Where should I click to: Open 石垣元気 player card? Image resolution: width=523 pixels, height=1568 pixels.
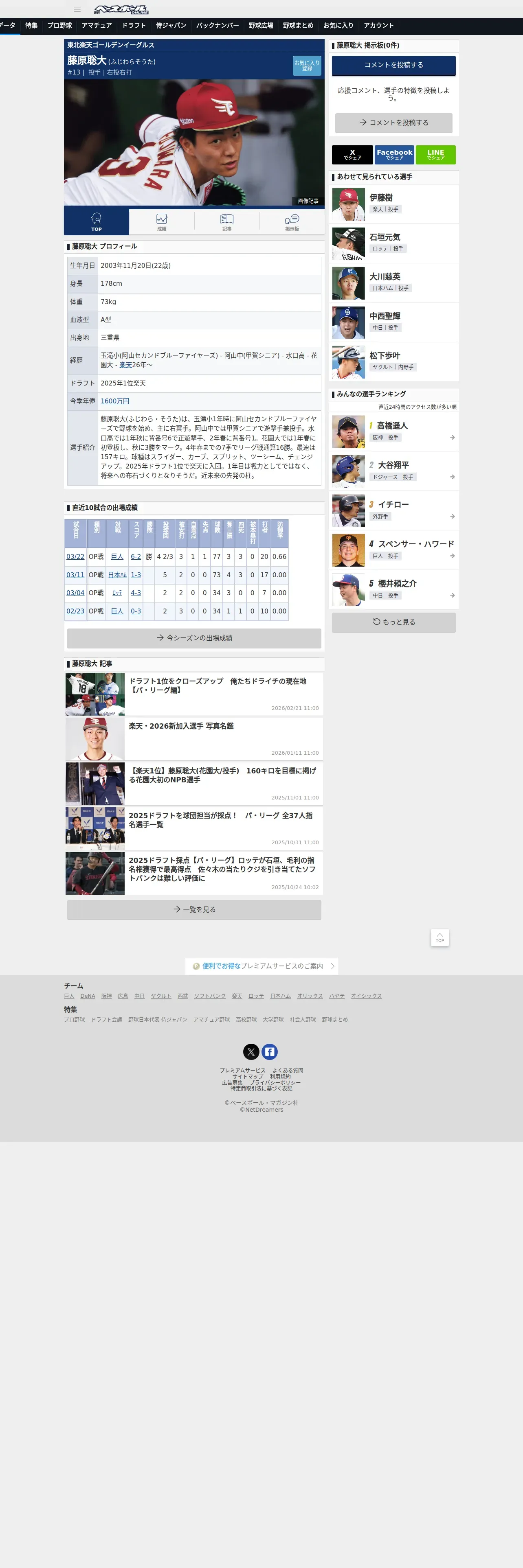(x=394, y=243)
